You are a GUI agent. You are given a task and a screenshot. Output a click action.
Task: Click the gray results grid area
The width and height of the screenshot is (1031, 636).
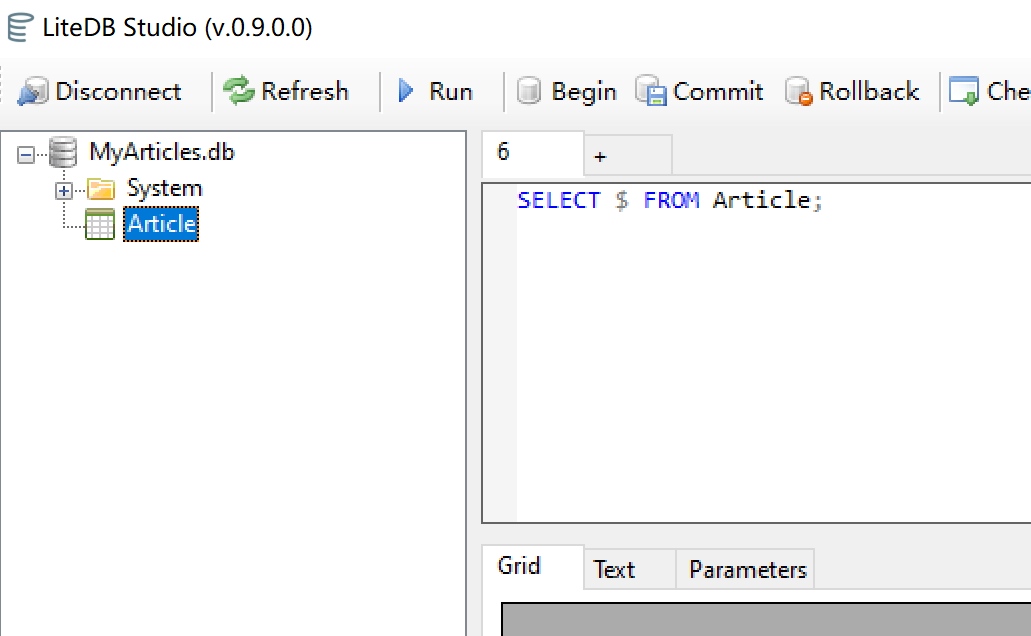[766, 620]
